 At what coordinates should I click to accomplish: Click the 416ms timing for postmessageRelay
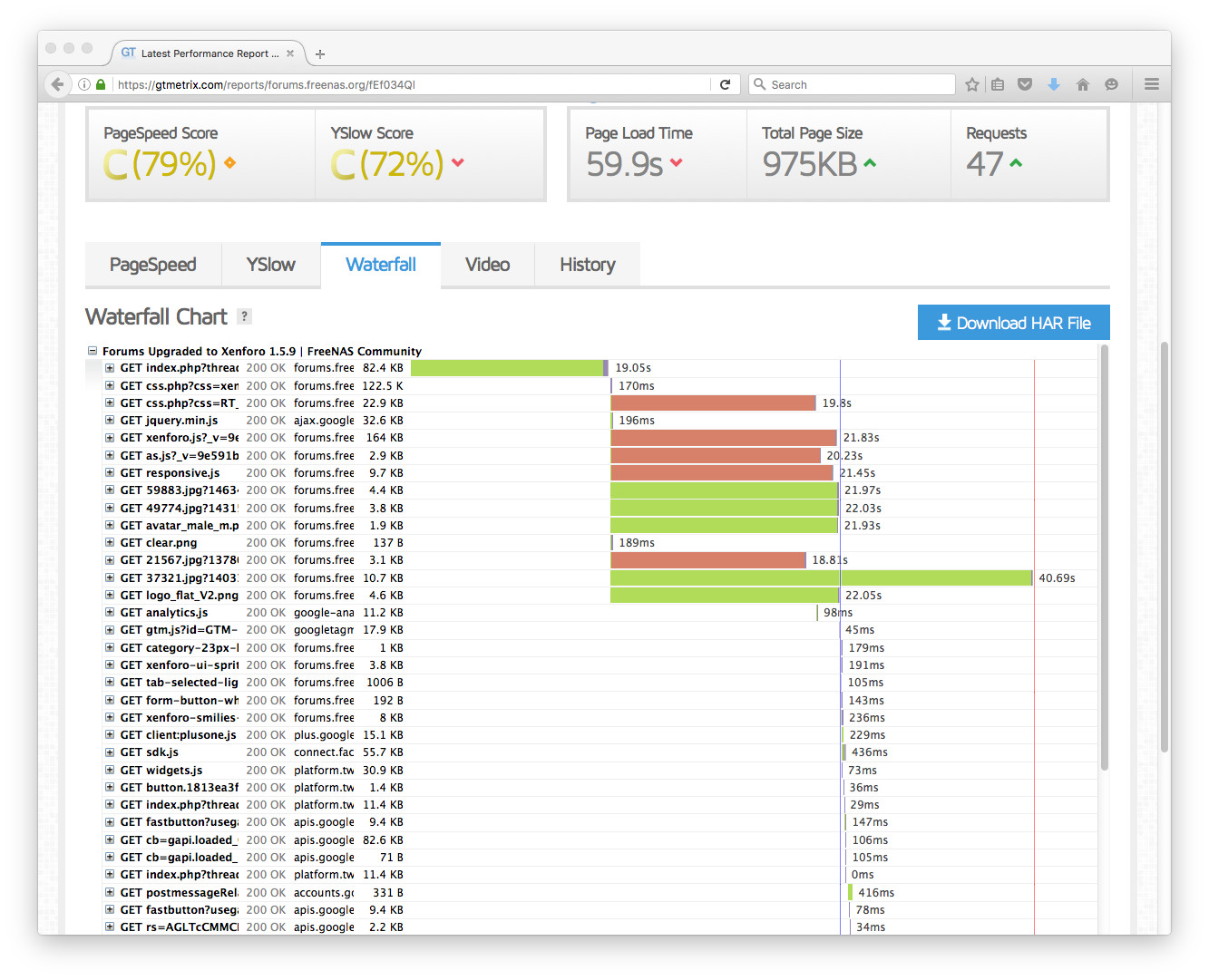pyautogui.click(x=876, y=893)
